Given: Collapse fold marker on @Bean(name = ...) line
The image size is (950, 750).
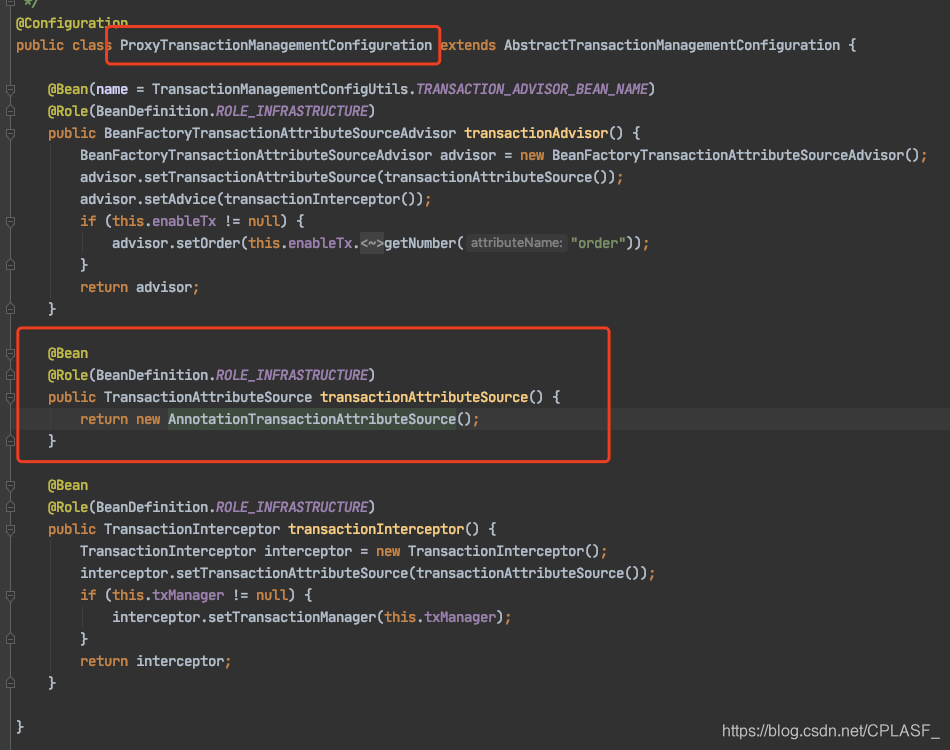Looking at the screenshot, I should point(10,90).
